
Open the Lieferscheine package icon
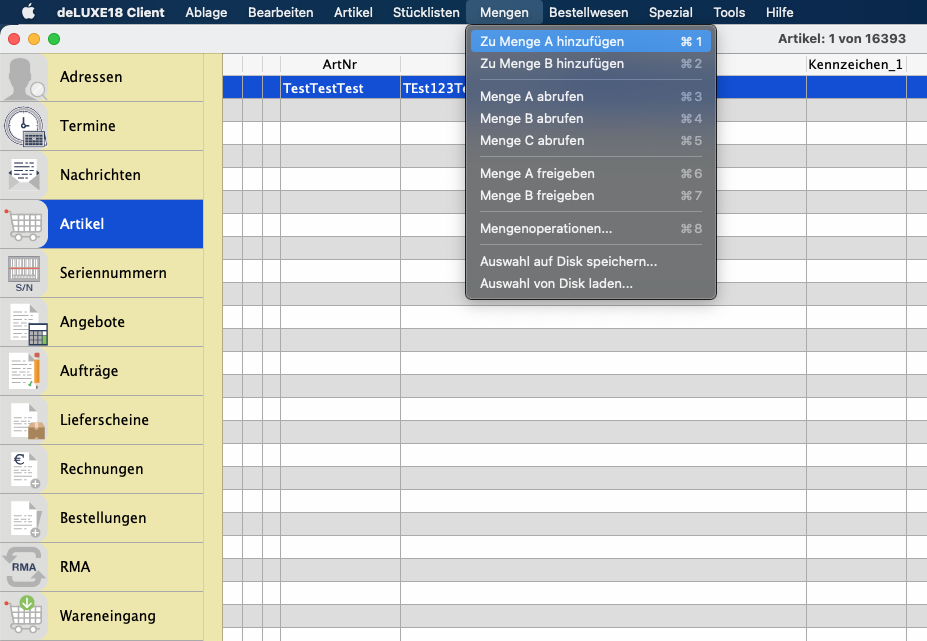pos(25,420)
